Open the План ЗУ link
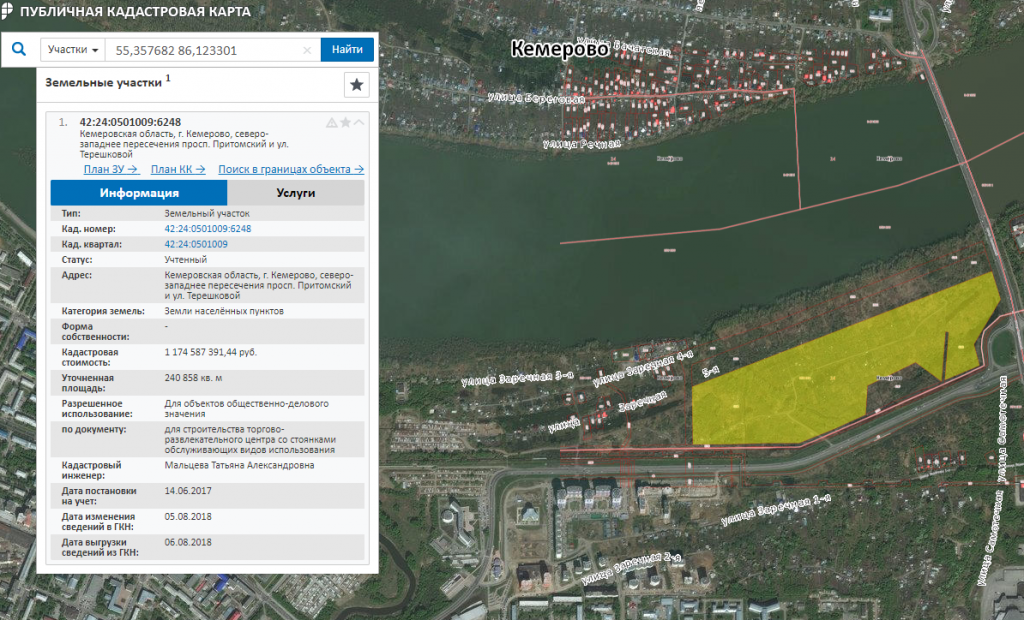Image resolution: width=1024 pixels, height=620 pixels. 110,169
